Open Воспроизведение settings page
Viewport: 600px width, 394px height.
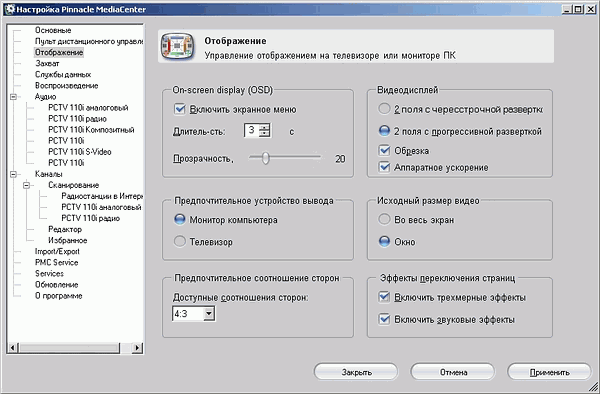pos(67,86)
